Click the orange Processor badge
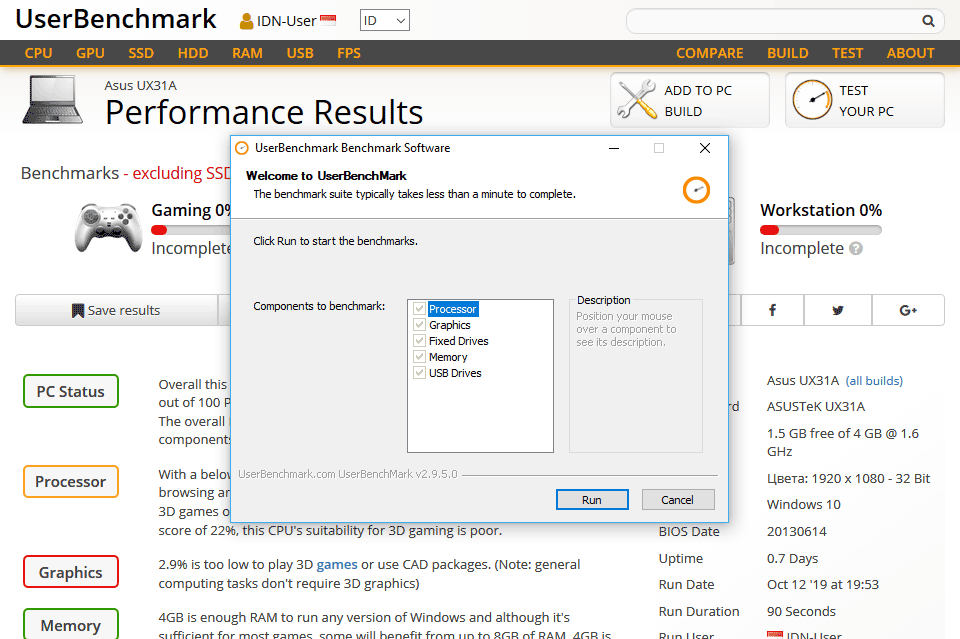 [70, 482]
